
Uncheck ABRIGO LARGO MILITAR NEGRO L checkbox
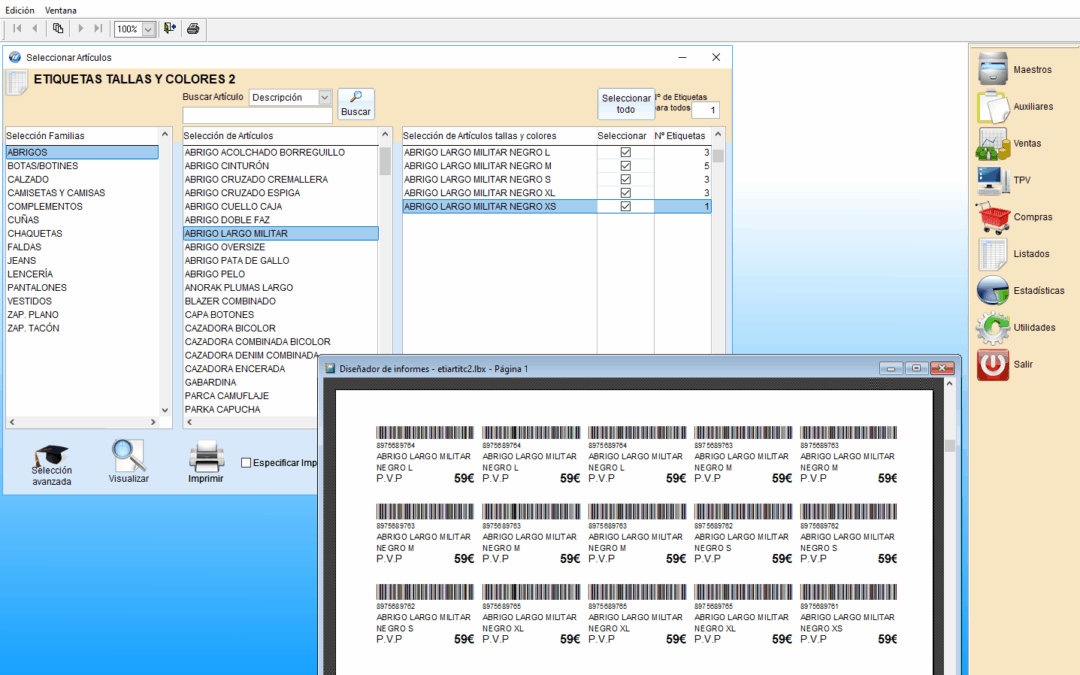(626, 152)
